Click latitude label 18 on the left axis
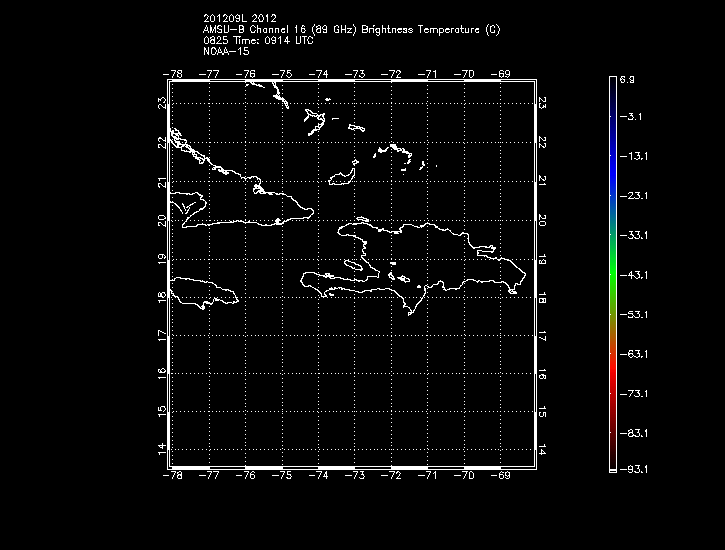The width and height of the screenshot is (725, 550). (x=162, y=297)
